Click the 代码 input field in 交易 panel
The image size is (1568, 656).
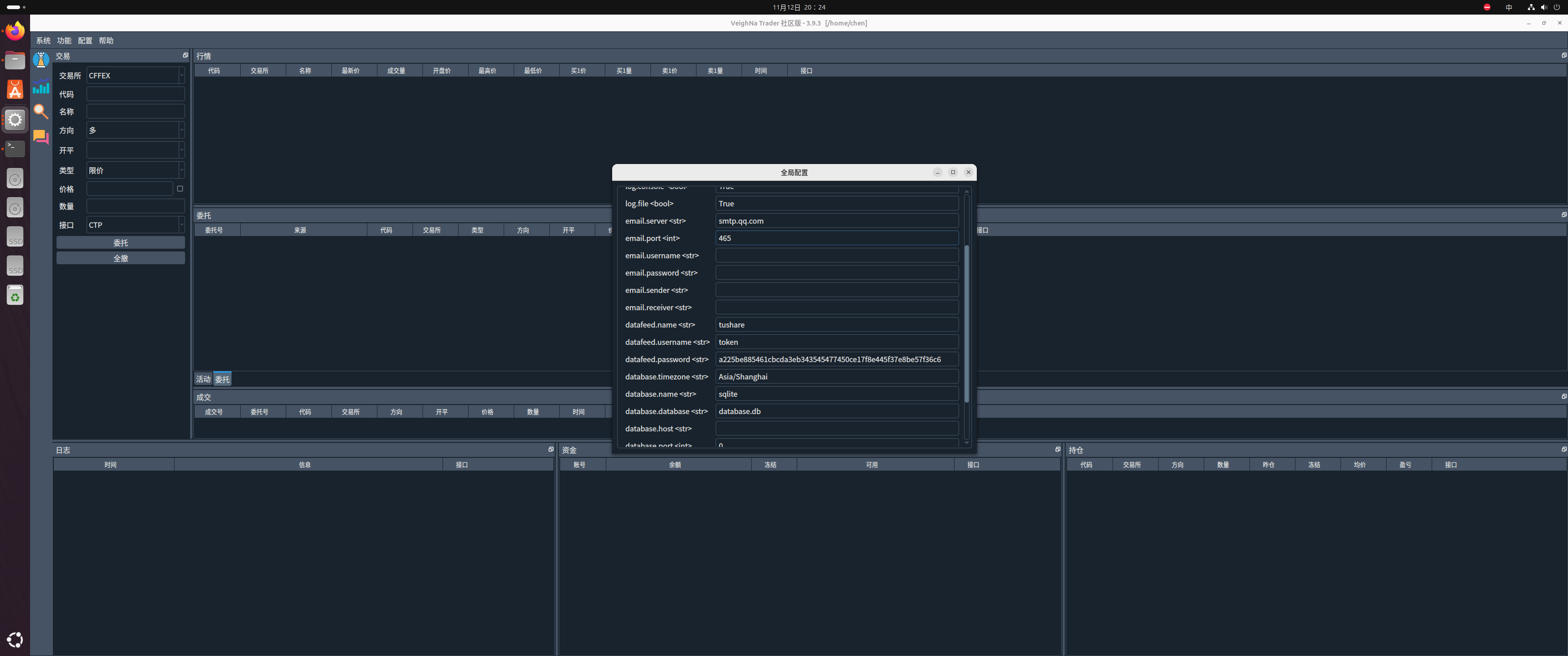(x=135, y=94)
